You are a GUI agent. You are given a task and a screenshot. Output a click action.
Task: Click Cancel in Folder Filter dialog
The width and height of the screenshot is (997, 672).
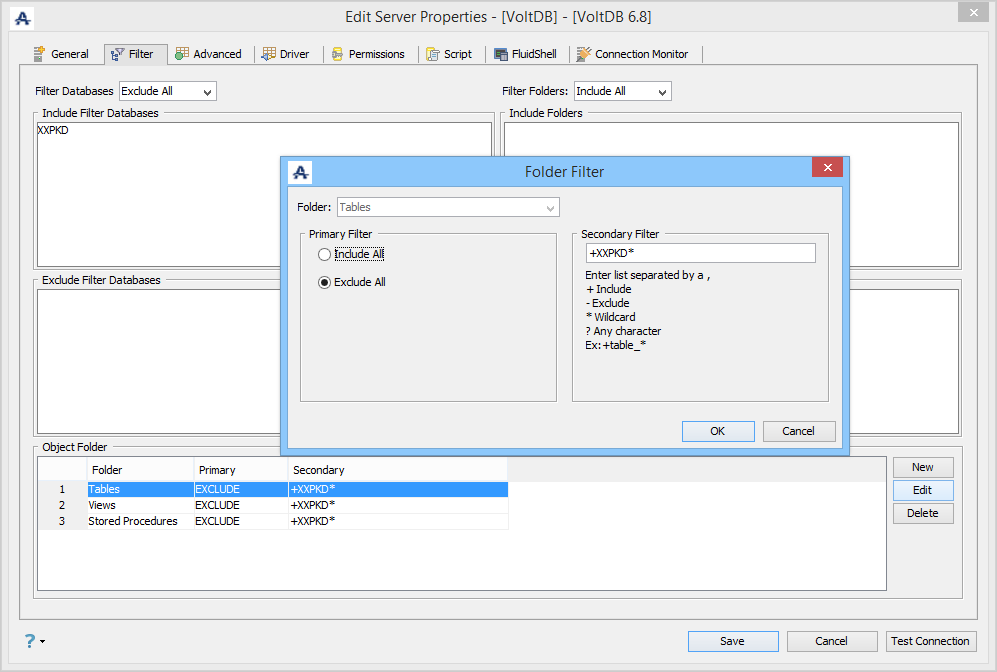799,431
